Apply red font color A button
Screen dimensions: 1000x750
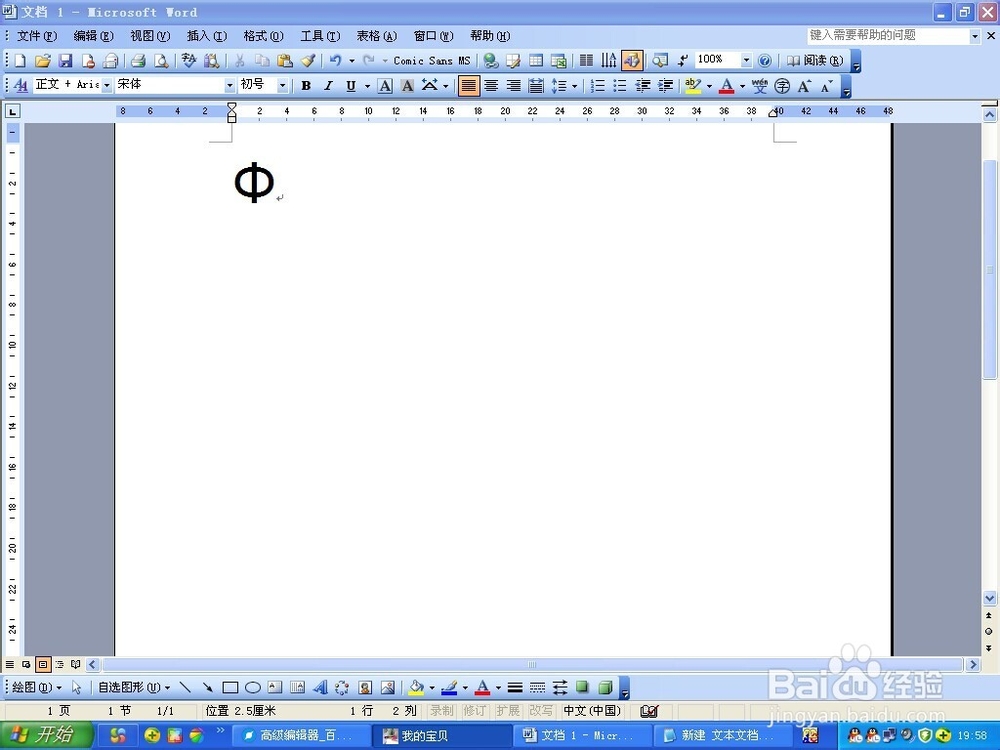tap(726, 85)
